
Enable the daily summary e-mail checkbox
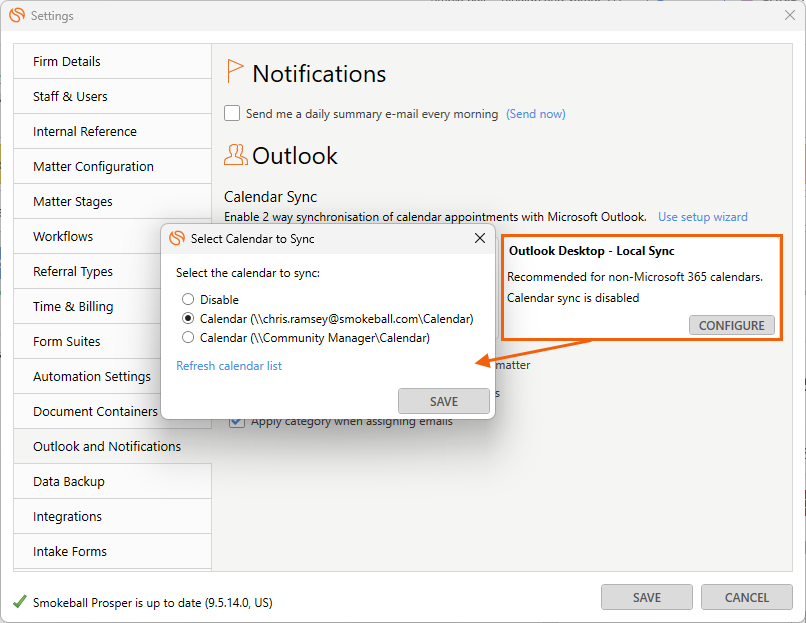click(232, 113)
